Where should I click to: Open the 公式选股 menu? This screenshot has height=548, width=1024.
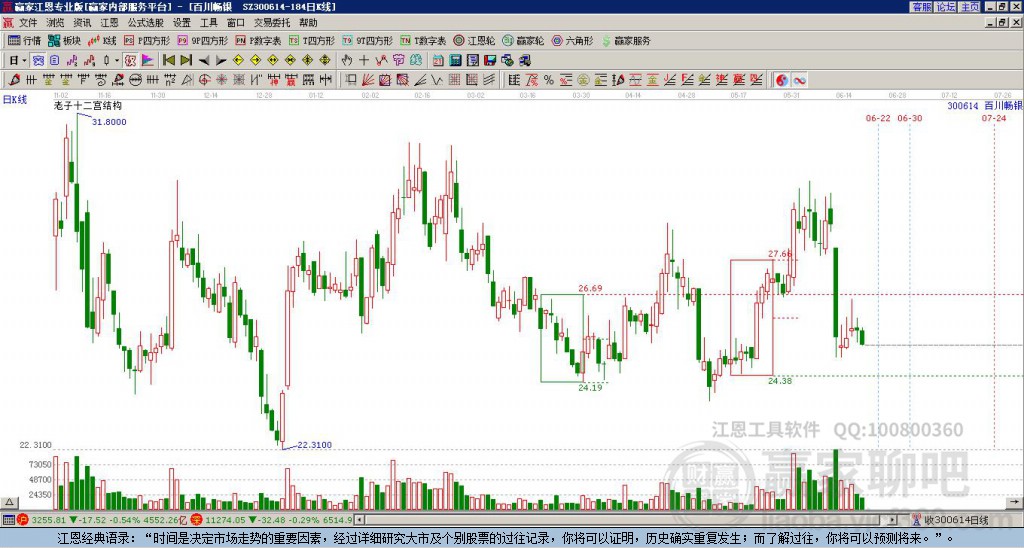pos(146,23)
